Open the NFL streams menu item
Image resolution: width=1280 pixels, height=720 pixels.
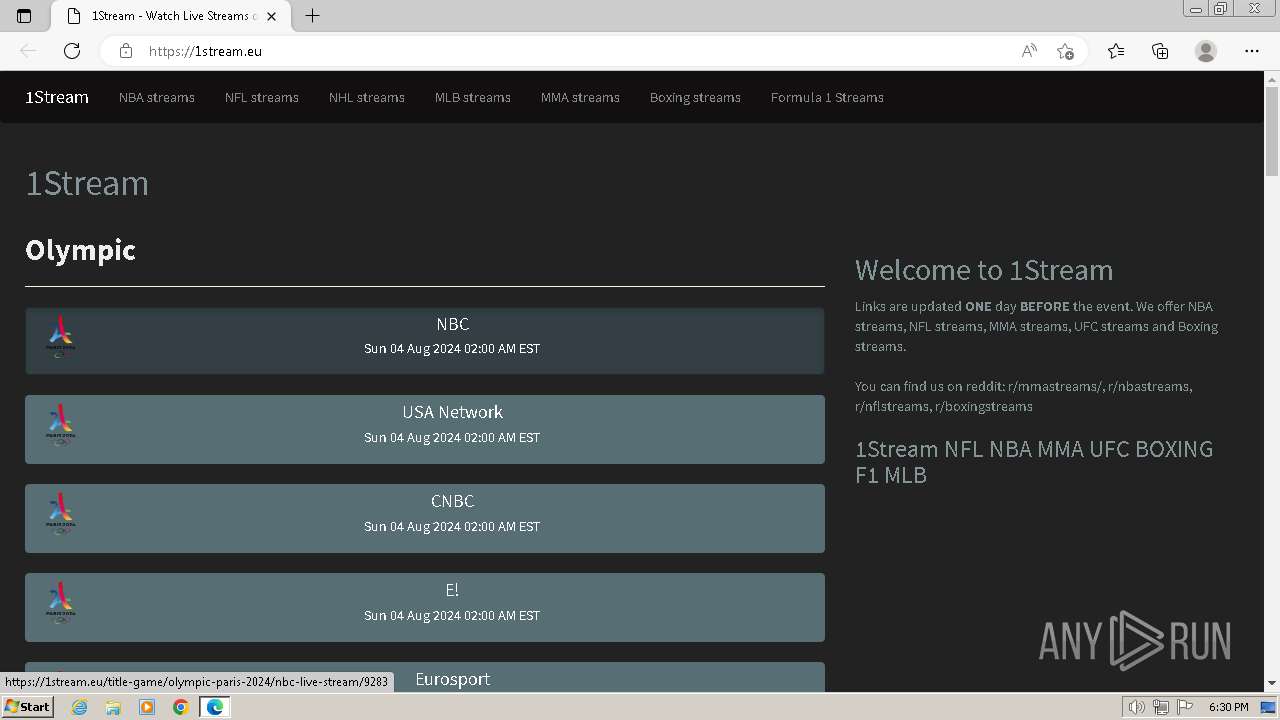pos(262,97)
